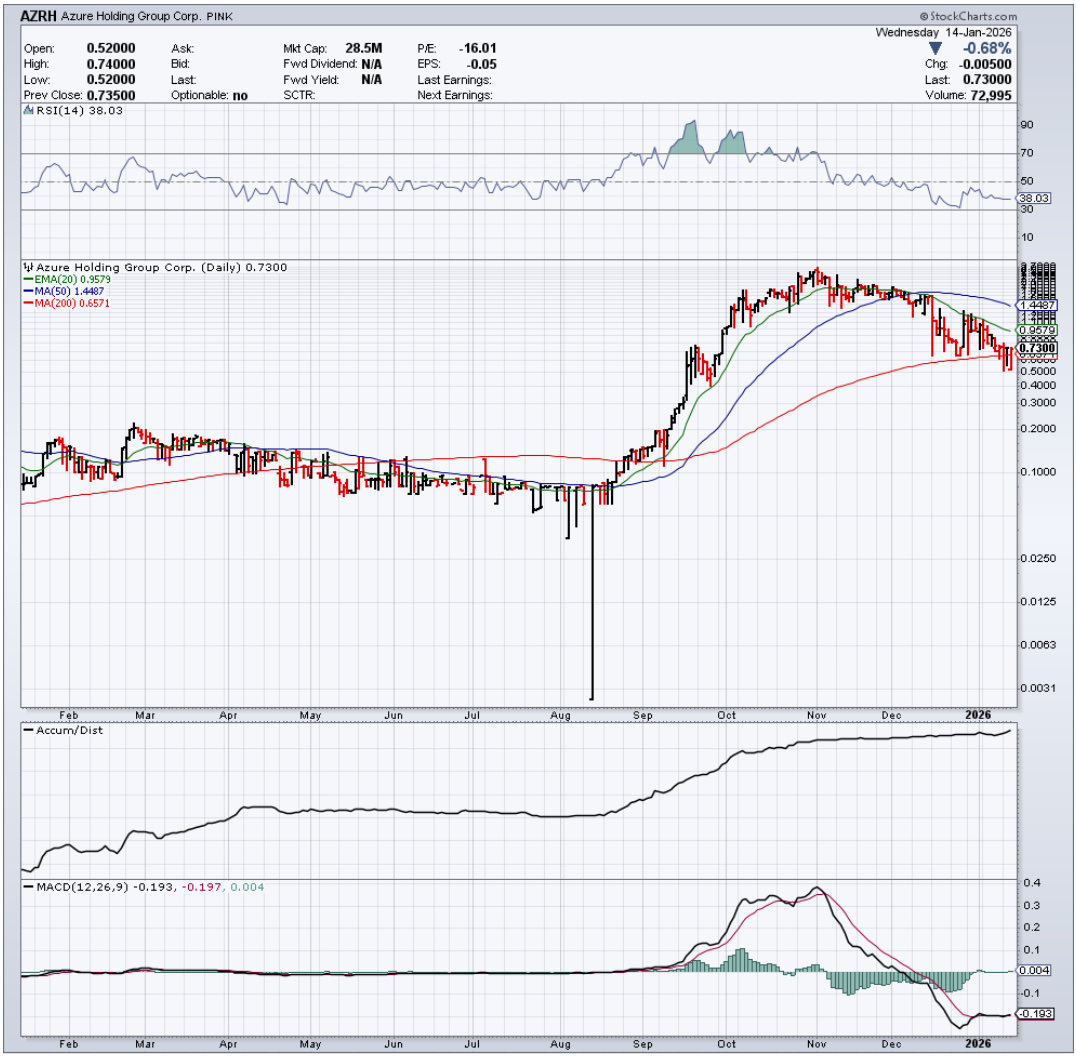1076x1057 pixels.
Task: Click the P/E value -16.01
Action: click(477, 48)
